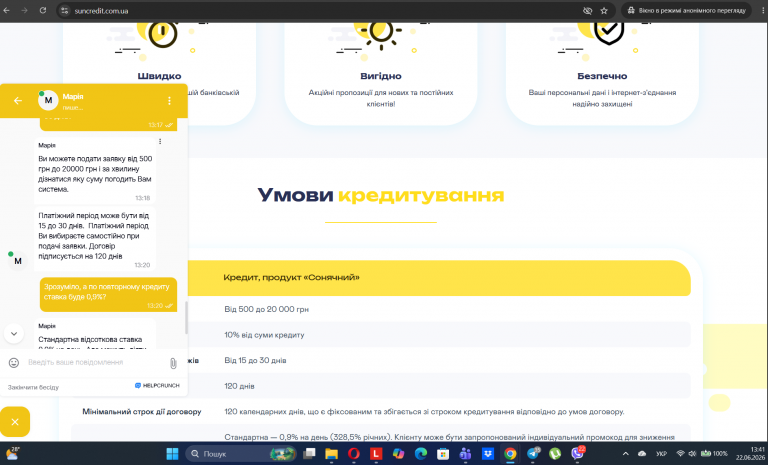Open Dropbox from the taskbar

(488, 454)
